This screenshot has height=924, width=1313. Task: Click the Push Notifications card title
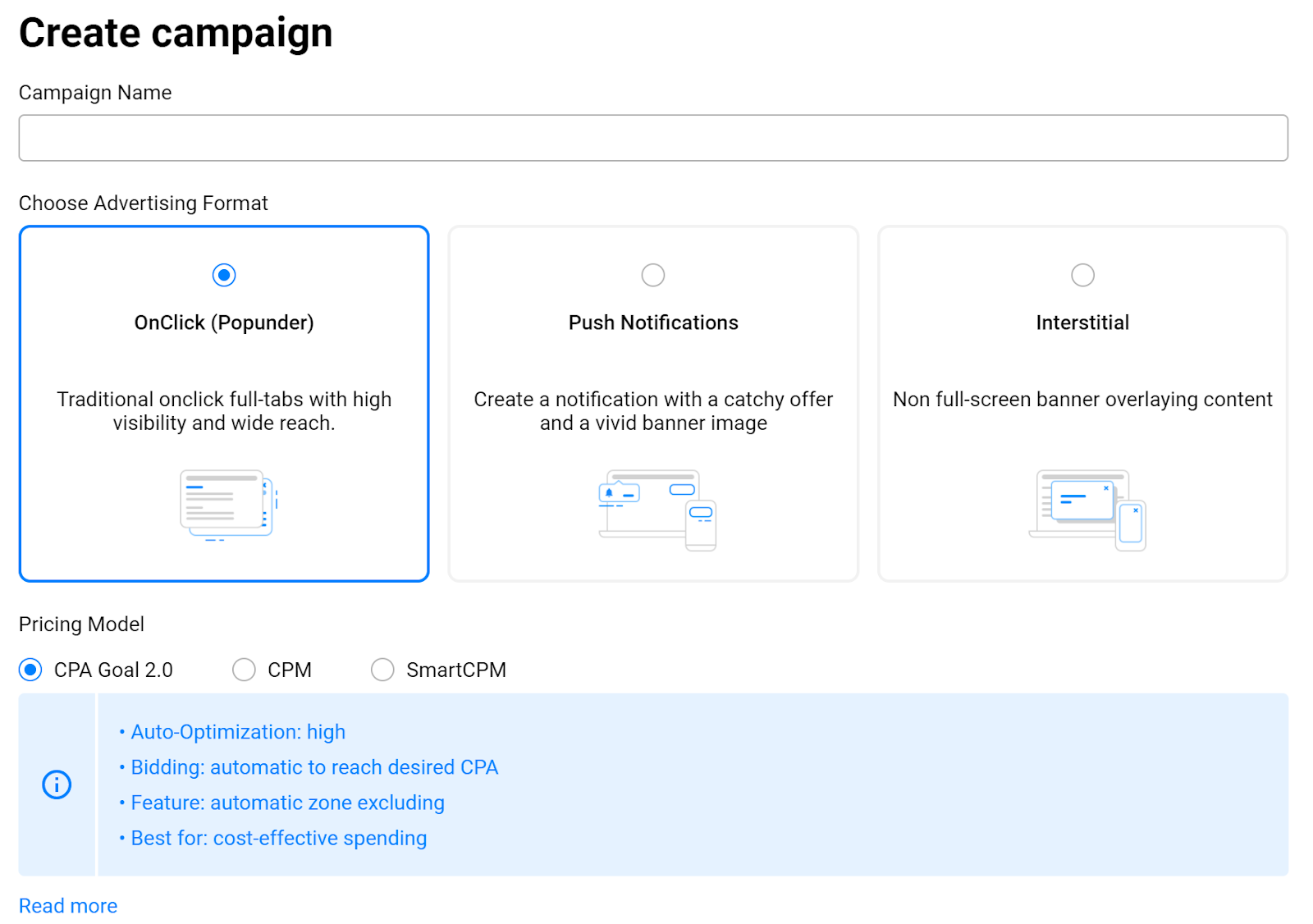tap(653, 322)
